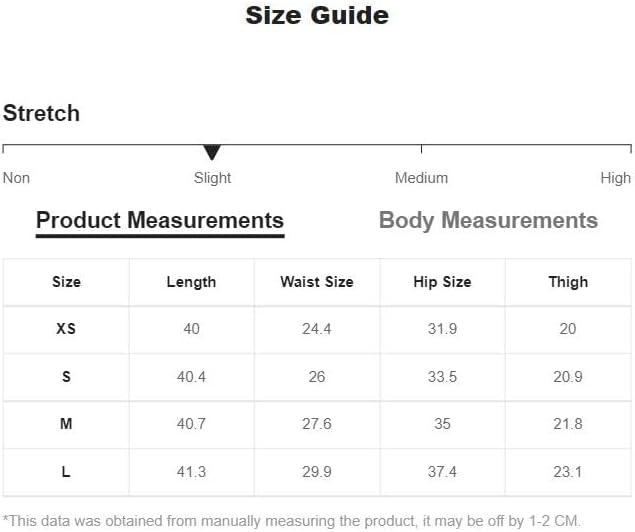The image size is (635, 532).
Task: Select the S size row label
Action: tap(66, 377)
